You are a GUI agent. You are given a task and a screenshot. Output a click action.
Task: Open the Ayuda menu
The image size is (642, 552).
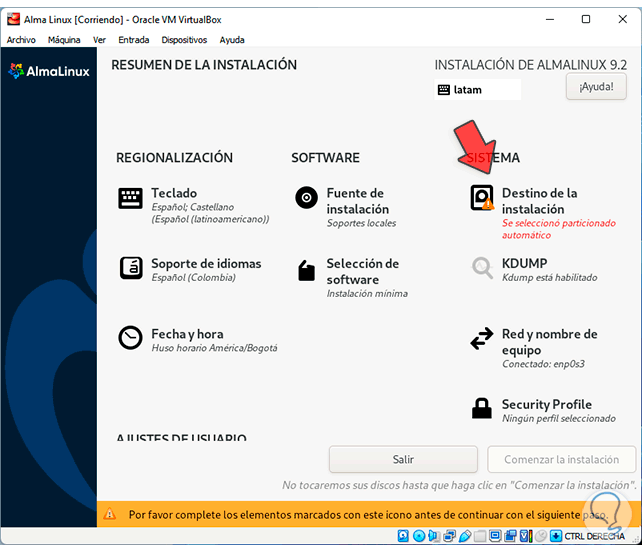[232, 40]
